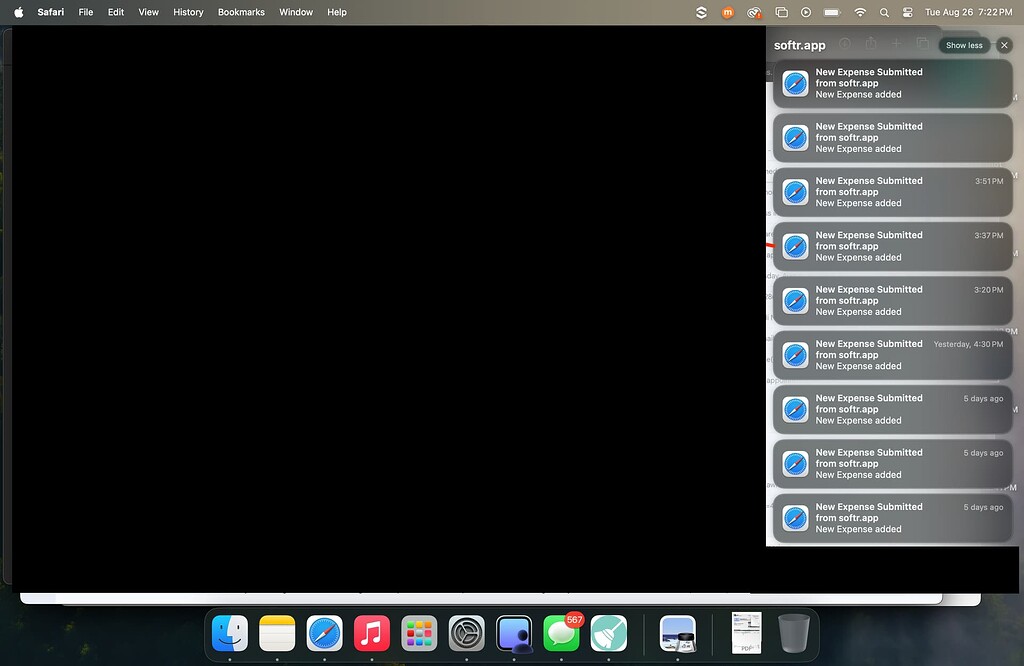Click Spotlight search magnifier in menu bar
The width and height of the screenshot is (1024, 666).
(884, 12)
